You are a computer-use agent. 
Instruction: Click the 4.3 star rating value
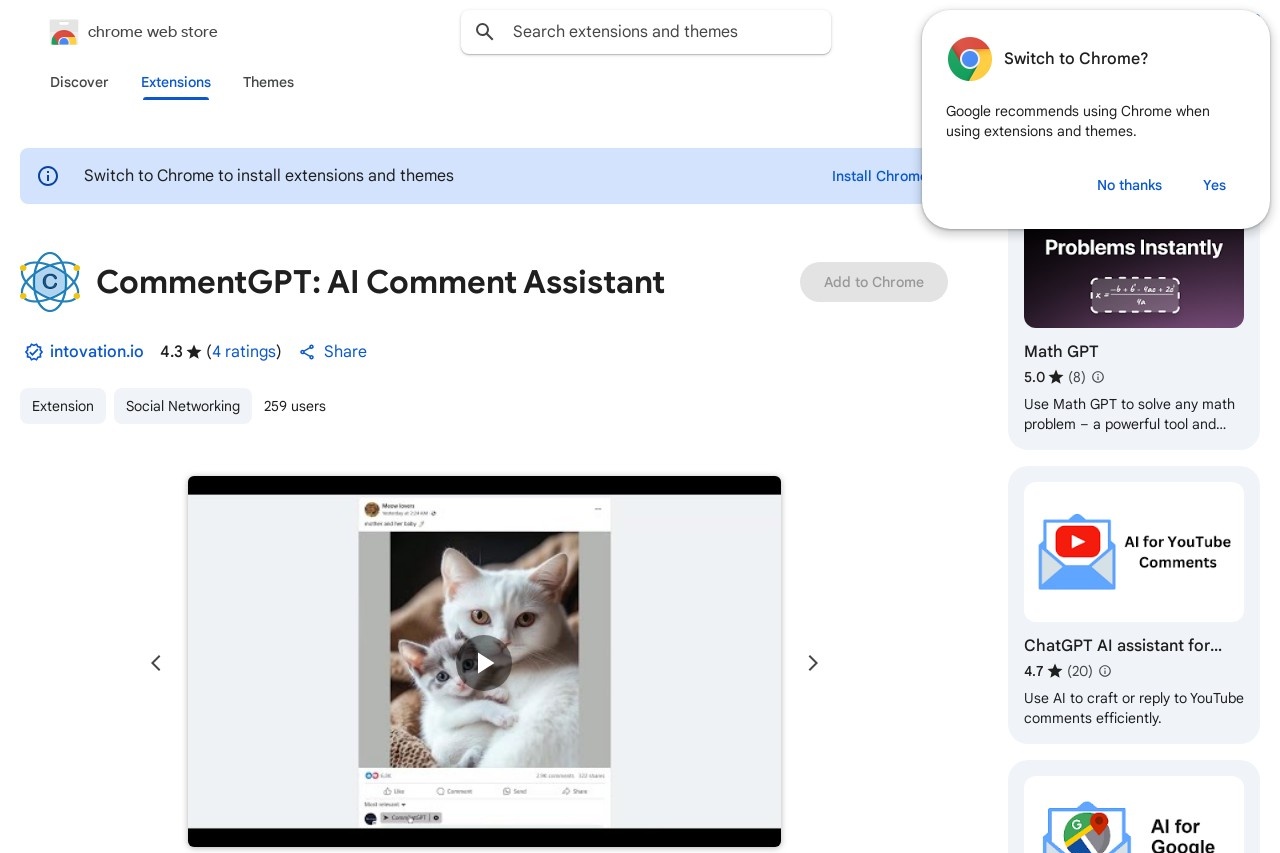point(171,352)
